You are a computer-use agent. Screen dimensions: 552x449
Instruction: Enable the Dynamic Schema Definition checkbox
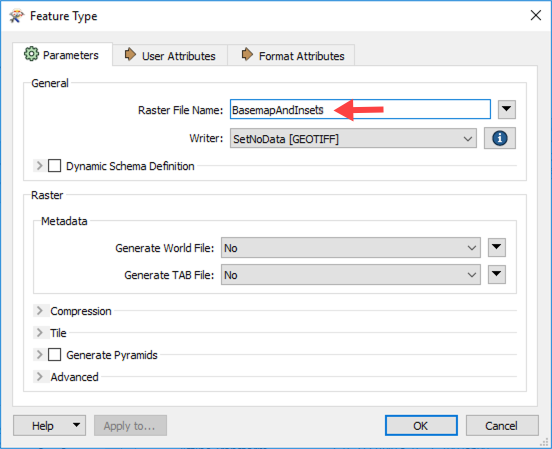[55, 166]
